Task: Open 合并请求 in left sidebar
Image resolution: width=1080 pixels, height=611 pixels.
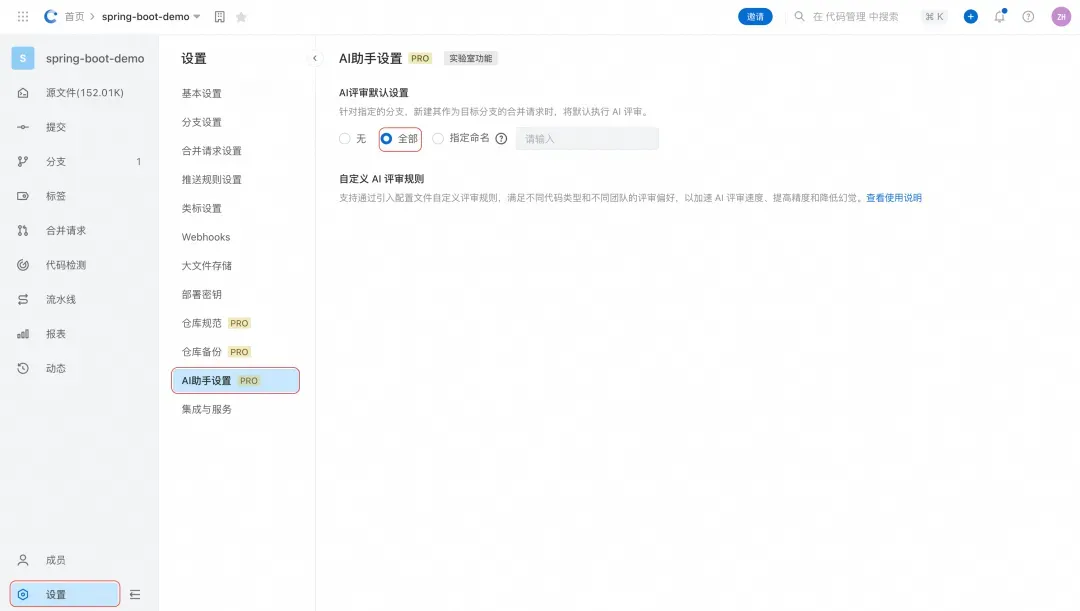Action: click(x=66, y=231)
